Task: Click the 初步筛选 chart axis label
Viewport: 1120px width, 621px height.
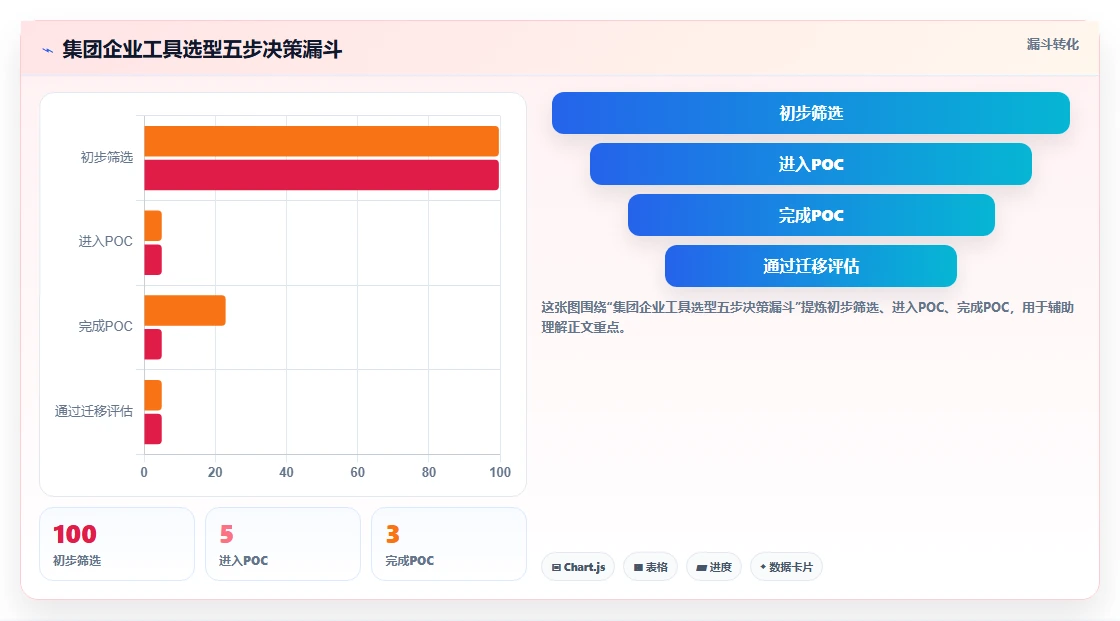Action: tap(106, 157)
